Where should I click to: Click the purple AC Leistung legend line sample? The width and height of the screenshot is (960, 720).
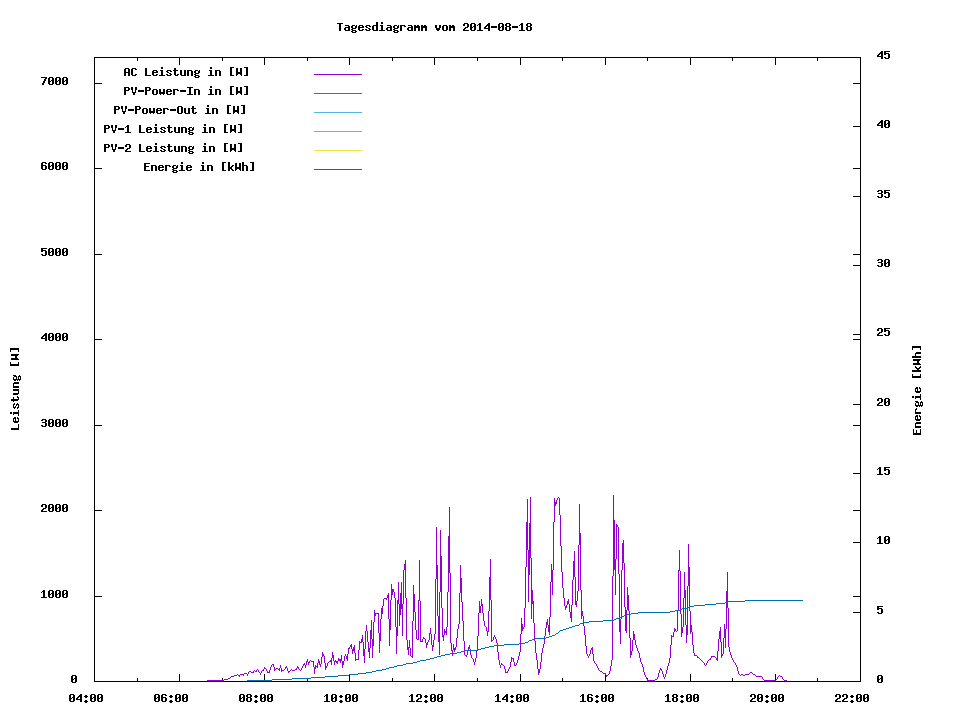coord(337,74)
